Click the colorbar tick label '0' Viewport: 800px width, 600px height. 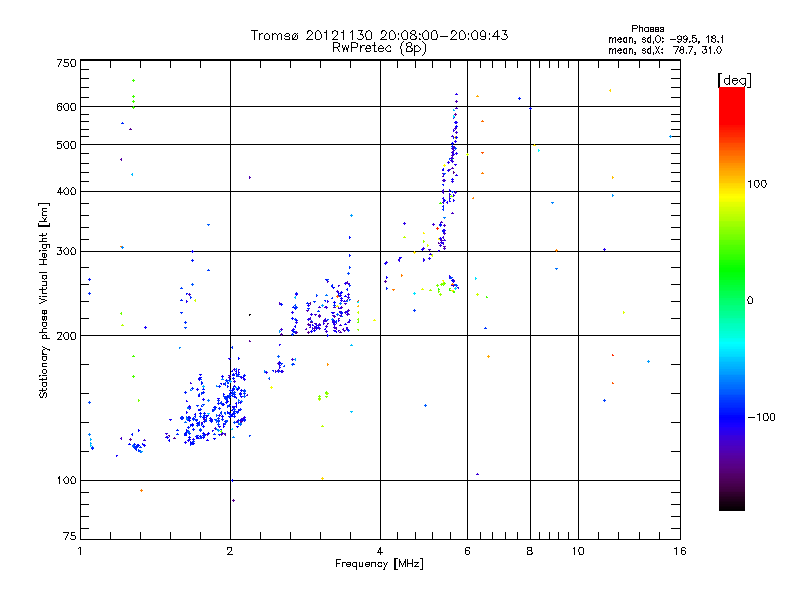[x=750, y=301]
